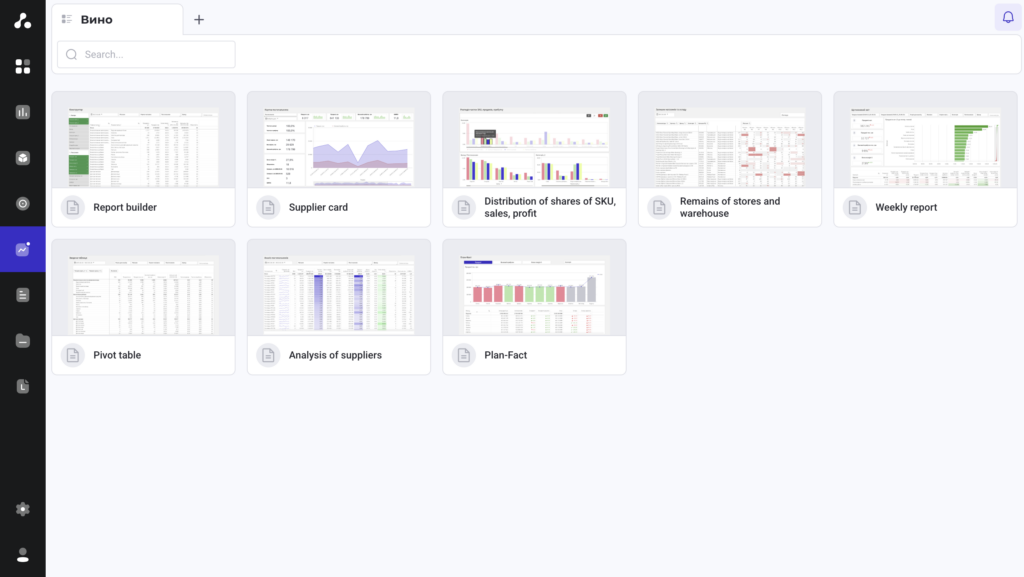Screen dimensions: 1024x577
Task: Click the list icon beside Вино tab title
Action: click(x=67, y=20)
